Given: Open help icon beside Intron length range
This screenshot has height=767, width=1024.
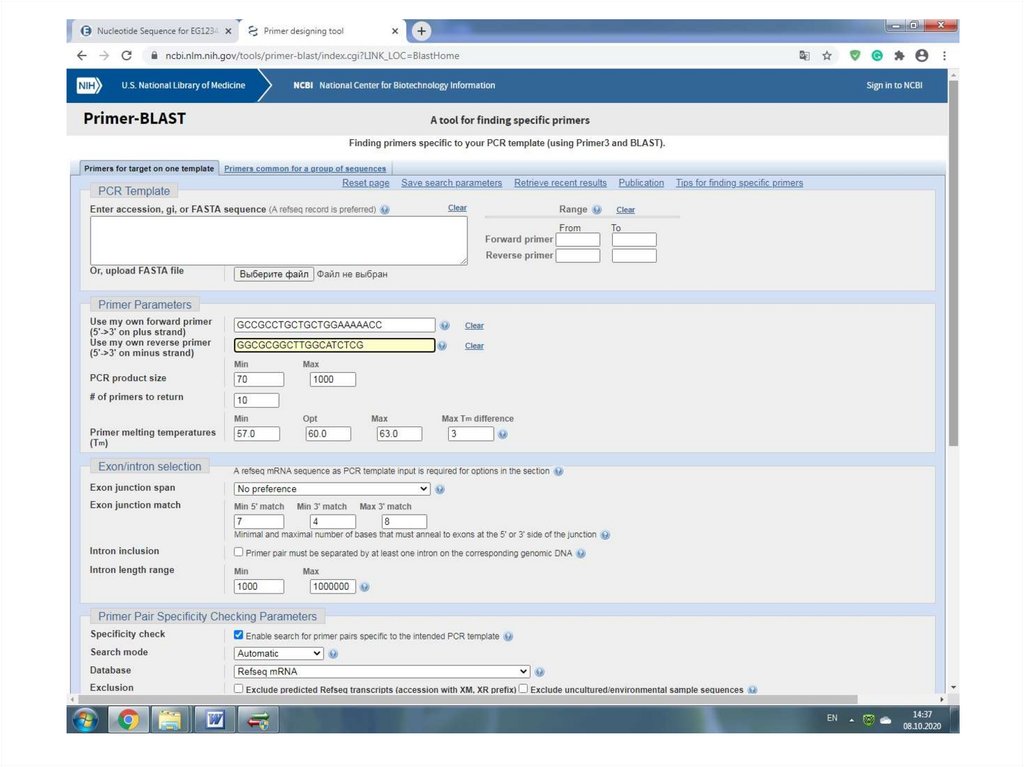Looking at the screenshot, I should (x=364, y=587).
